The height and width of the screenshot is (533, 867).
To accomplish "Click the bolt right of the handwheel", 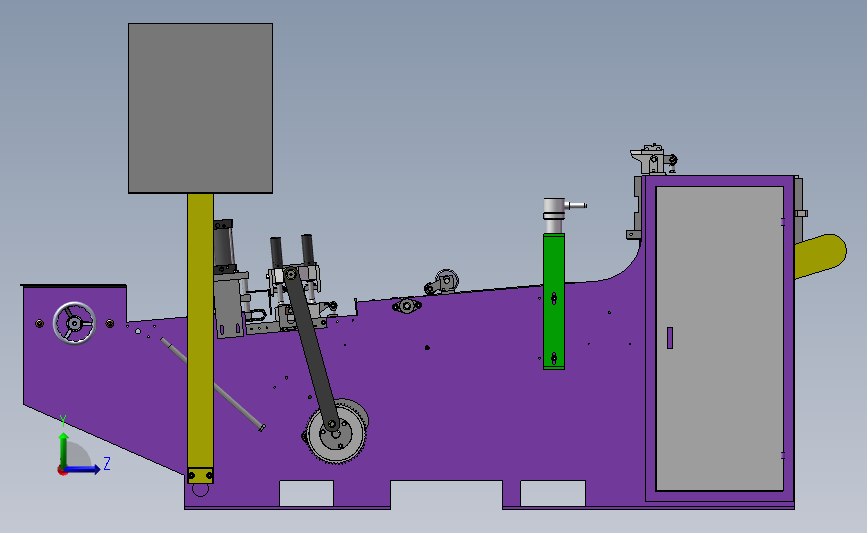I will [x=109, y=323].
